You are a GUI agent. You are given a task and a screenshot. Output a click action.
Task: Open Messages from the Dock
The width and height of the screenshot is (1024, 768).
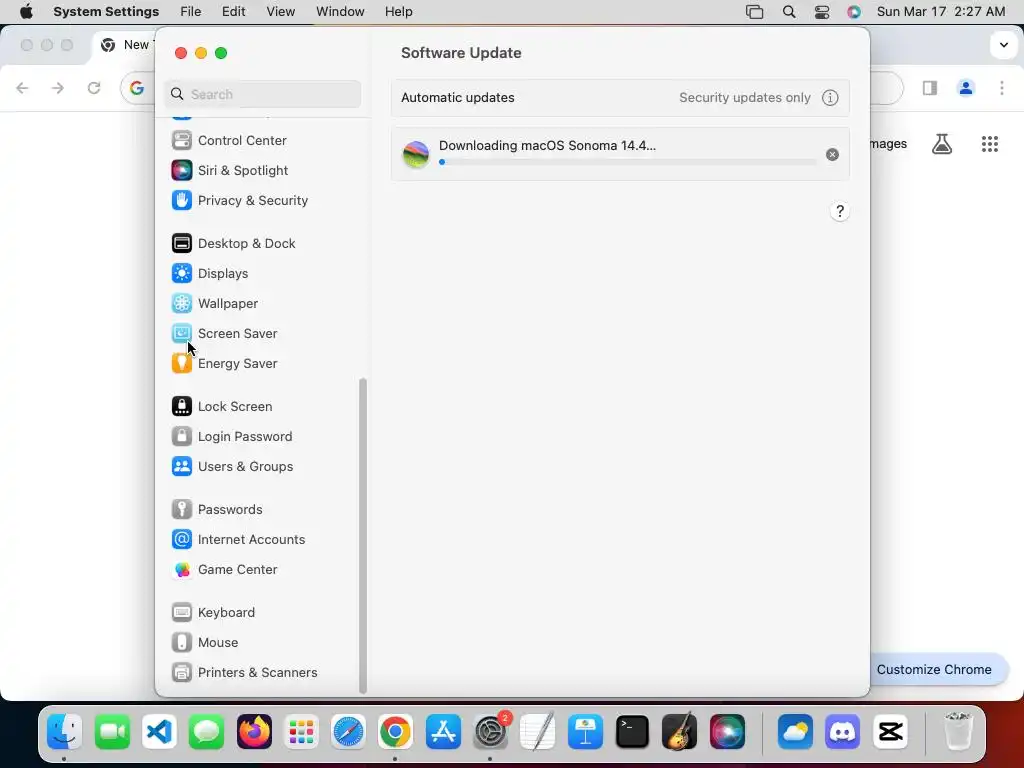206,731
